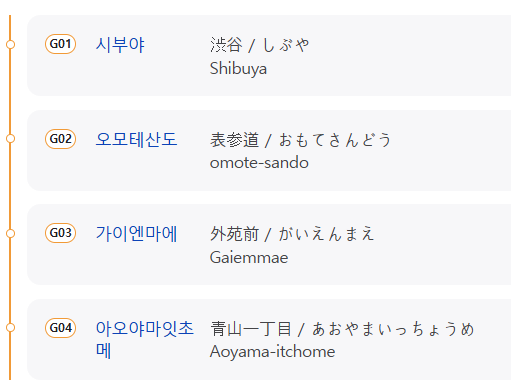Click the G02 station badge
Viewport: 511px width, 391px height.
pyautogui.click(x=60, y=139)
